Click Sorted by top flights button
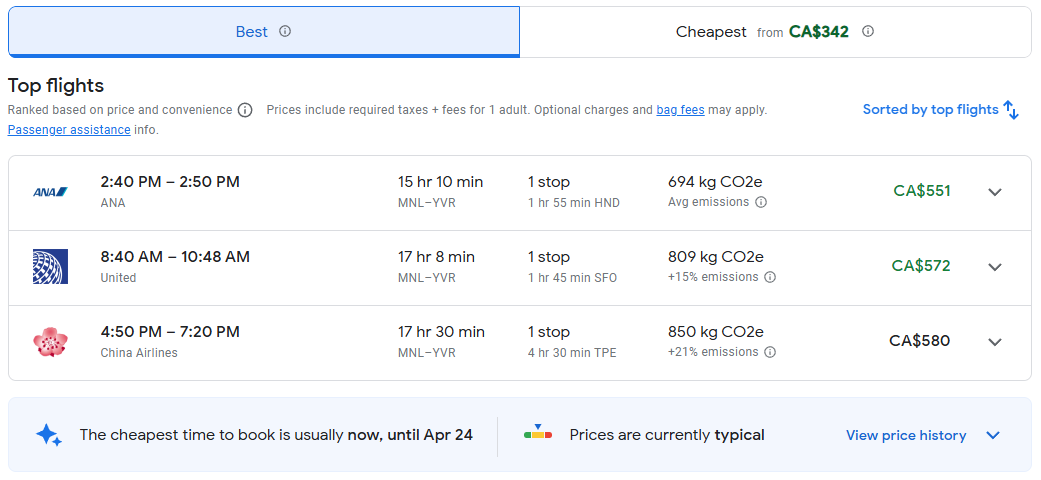 [x=930, y=110]
